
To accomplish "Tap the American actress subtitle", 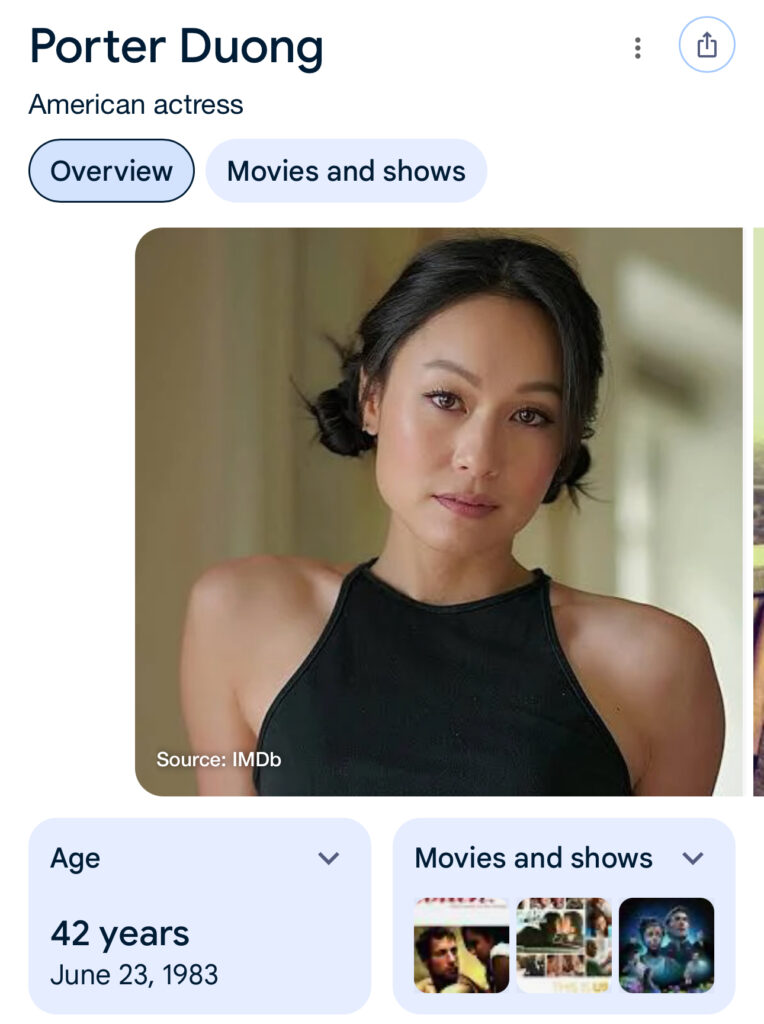I will [136, 104].
